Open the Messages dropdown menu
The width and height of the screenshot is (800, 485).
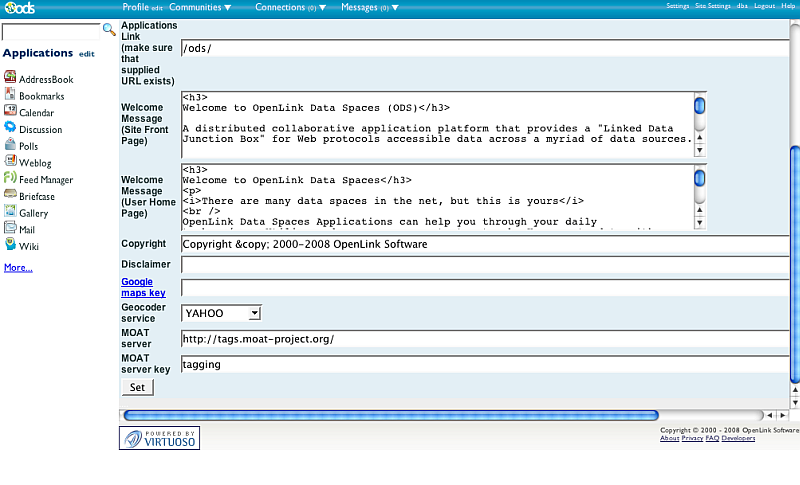pyautogui.click(x=369, y=7)
